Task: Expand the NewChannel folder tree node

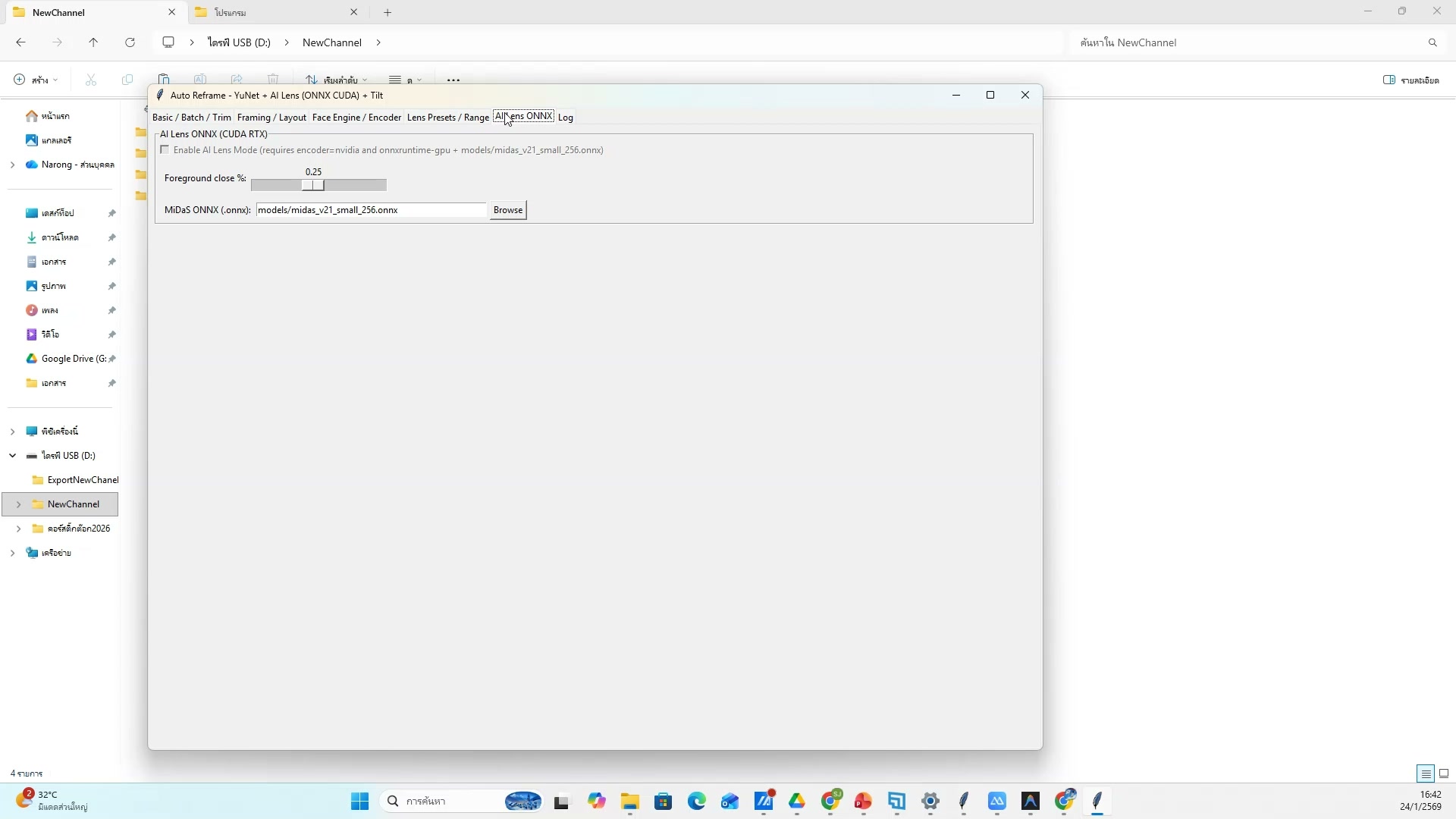Action: [x=18, y=504]
